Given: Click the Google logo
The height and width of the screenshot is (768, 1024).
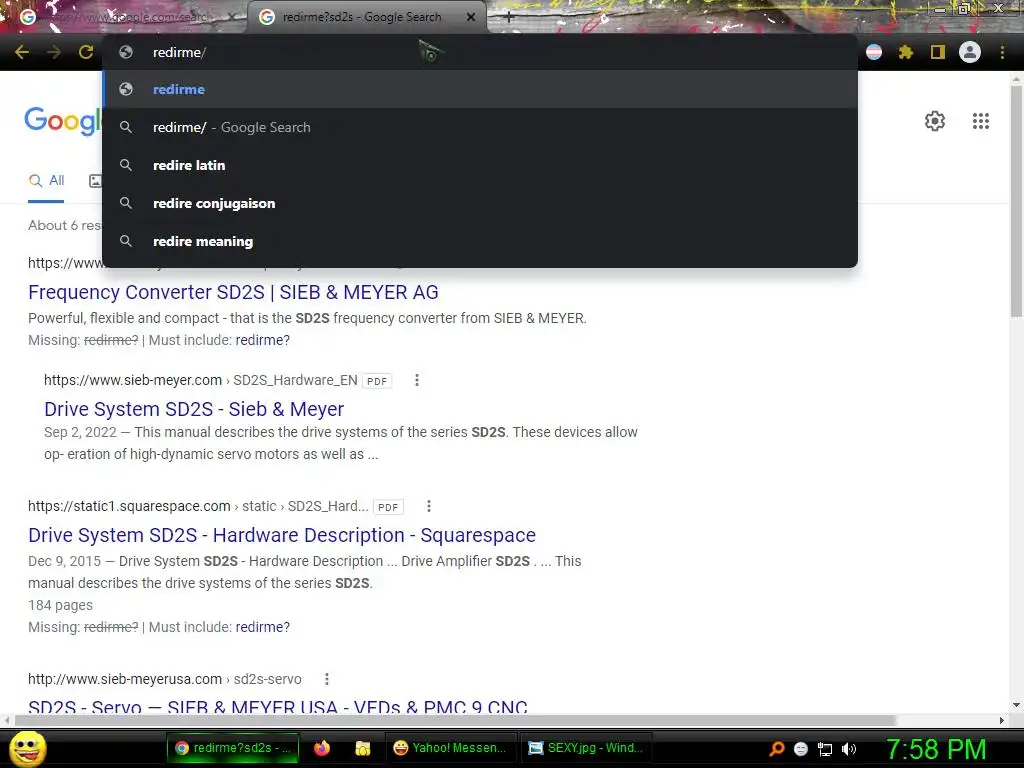Looking at the screenshot, I should (x=63, y=121).
